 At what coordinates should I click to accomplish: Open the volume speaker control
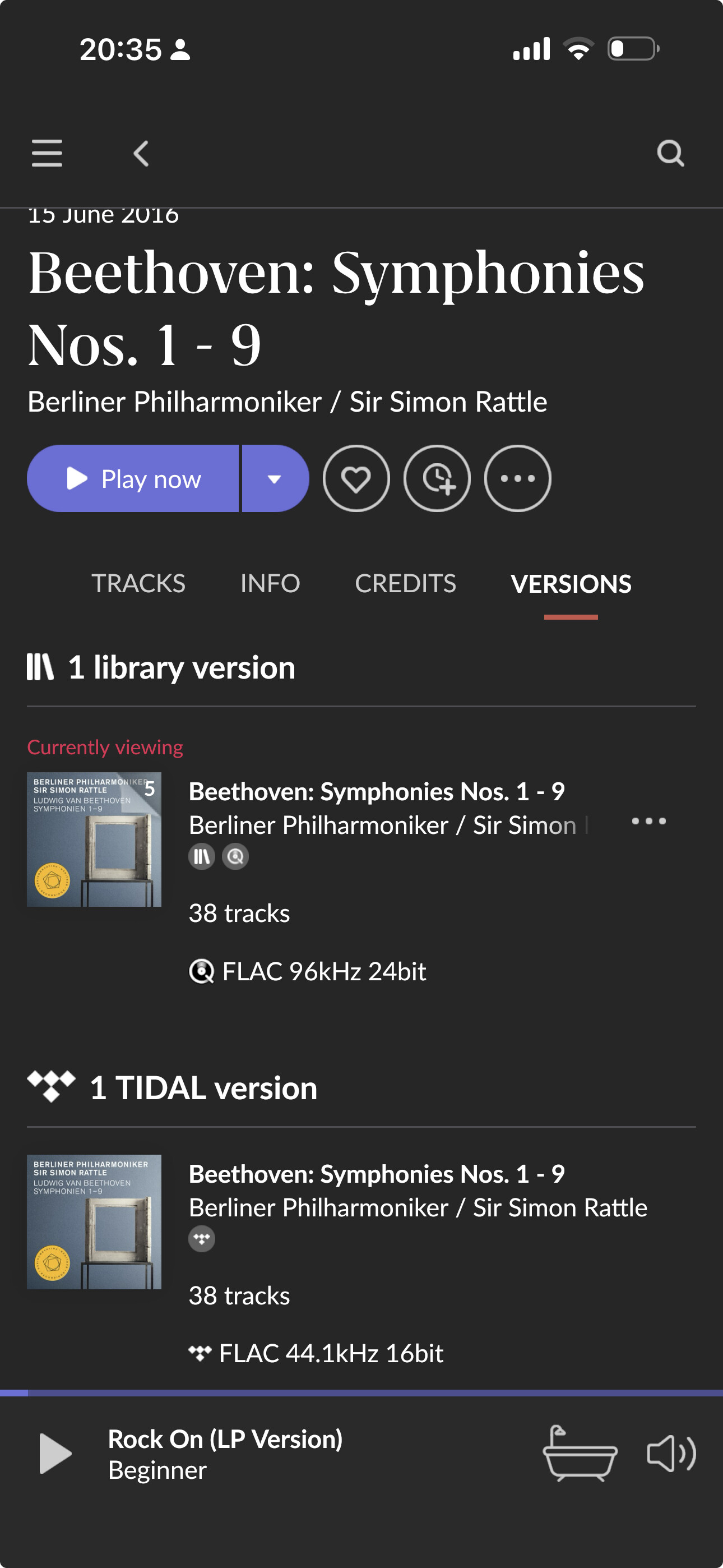pos(671,1454)
